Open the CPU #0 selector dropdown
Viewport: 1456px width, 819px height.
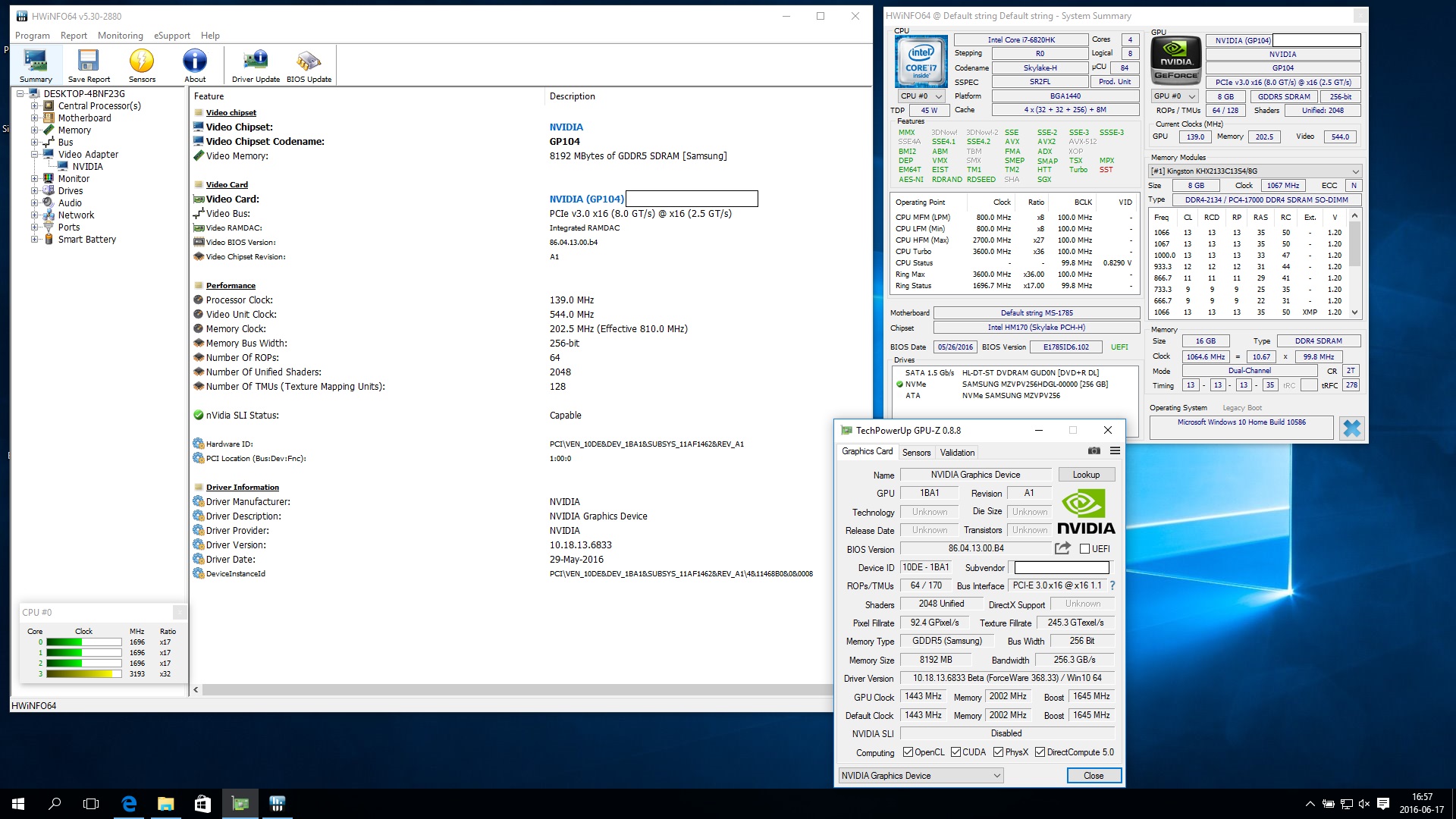tap(921, 96)
